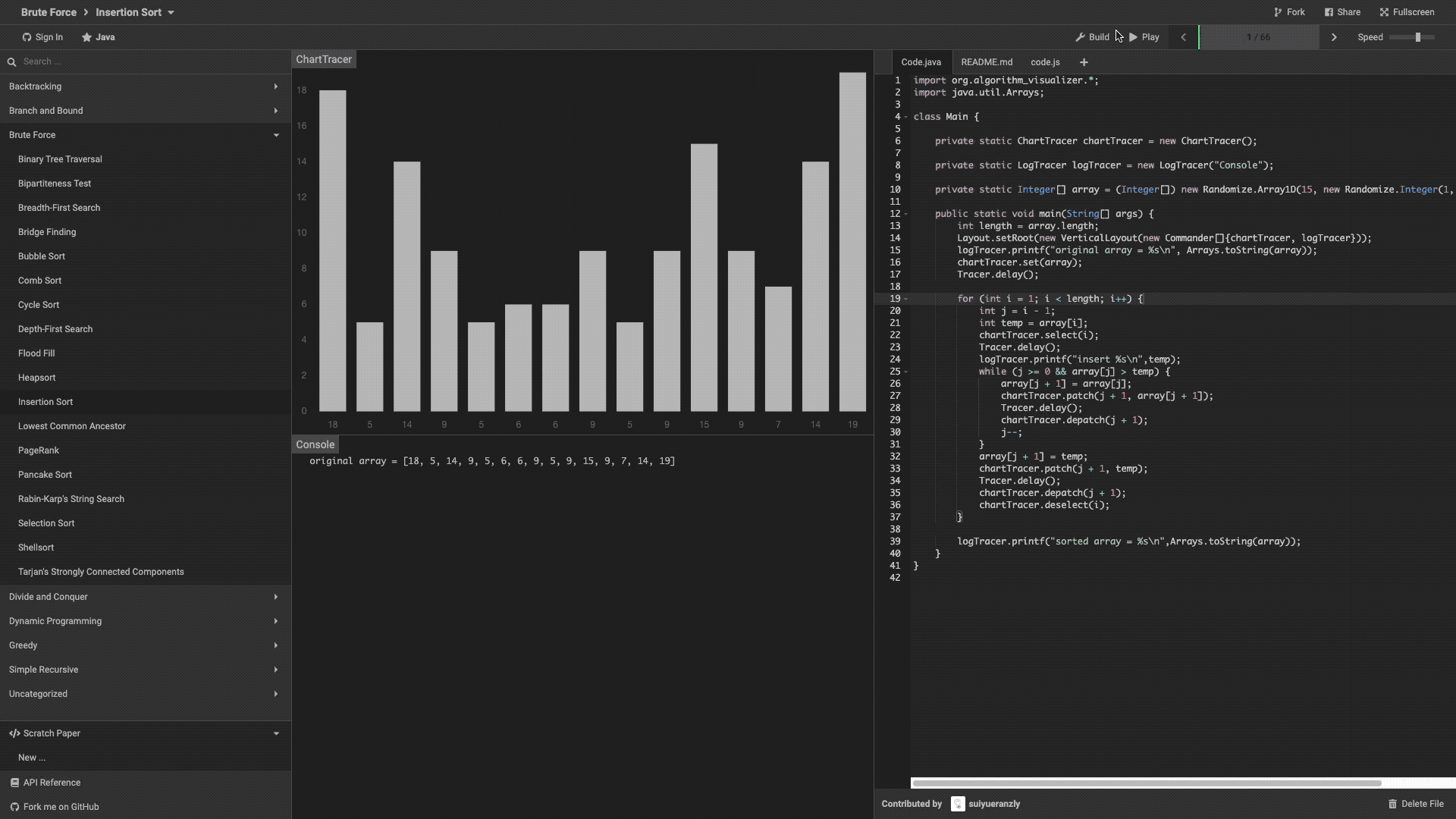The width and height of the screenshot is (1456, 819).
Task: Select Insertion Sort in sidebar
Action: click(x=146, y=402)
